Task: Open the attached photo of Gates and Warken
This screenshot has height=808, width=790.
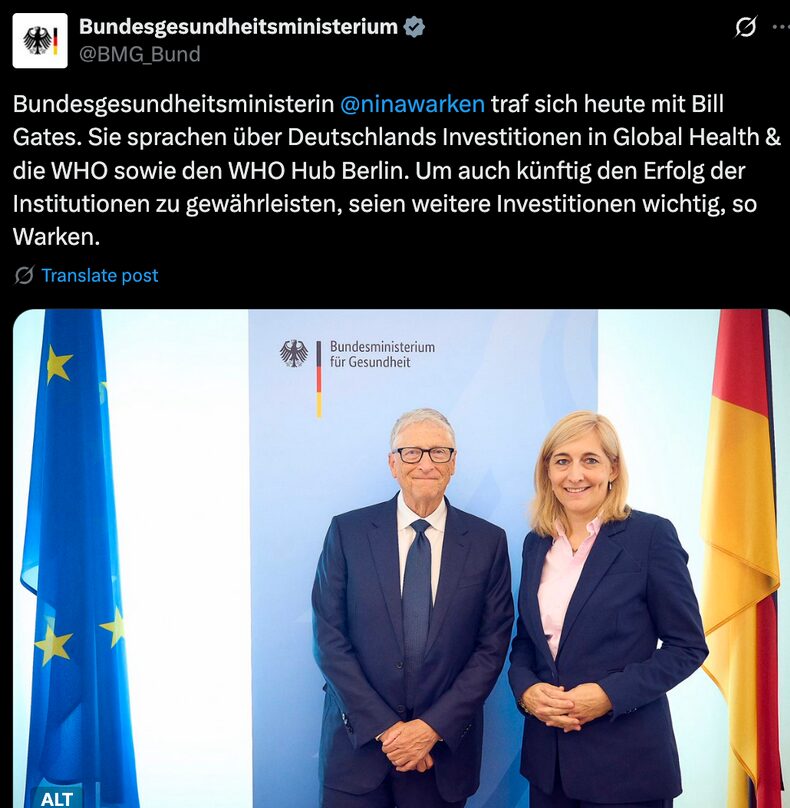Action: [x=401, y=559]
